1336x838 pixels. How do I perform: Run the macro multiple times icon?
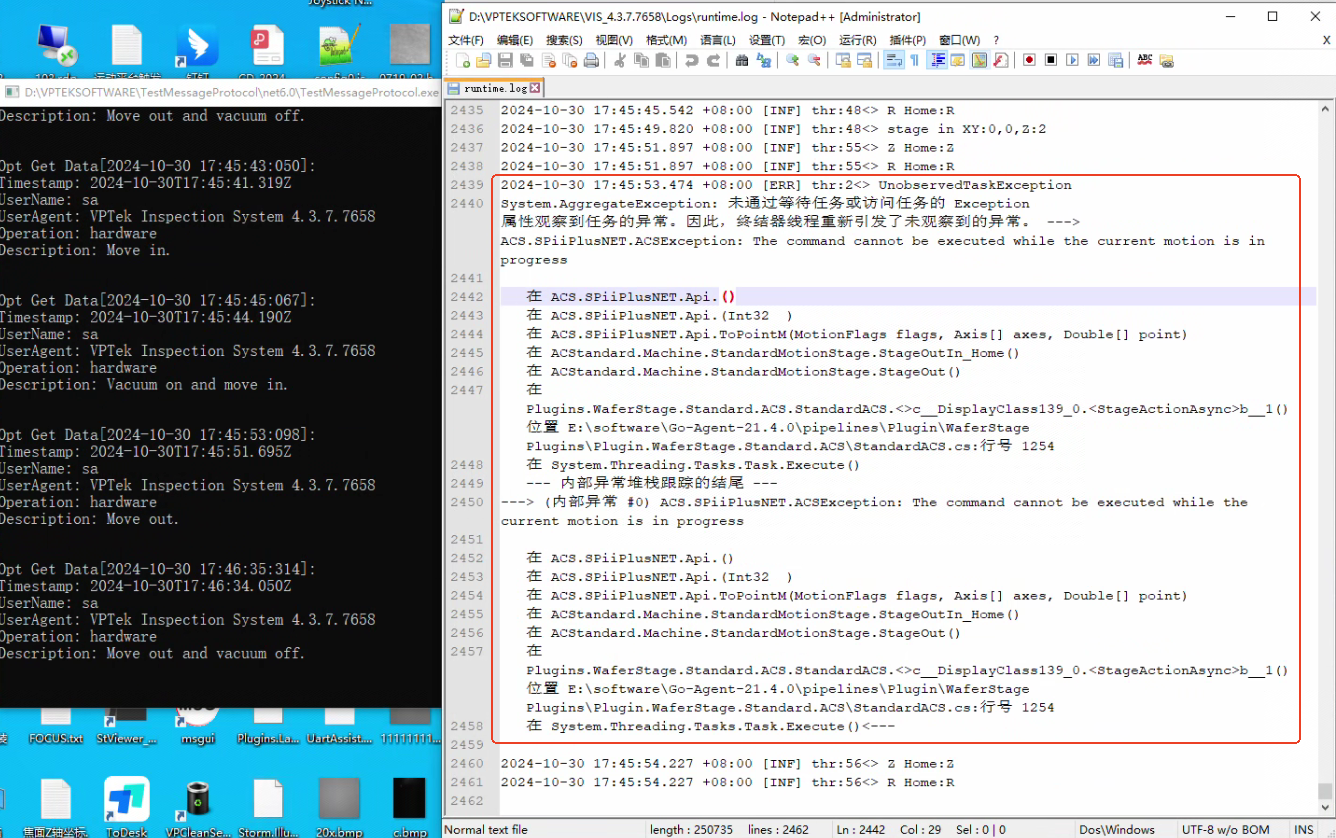tap(1094, 60)
